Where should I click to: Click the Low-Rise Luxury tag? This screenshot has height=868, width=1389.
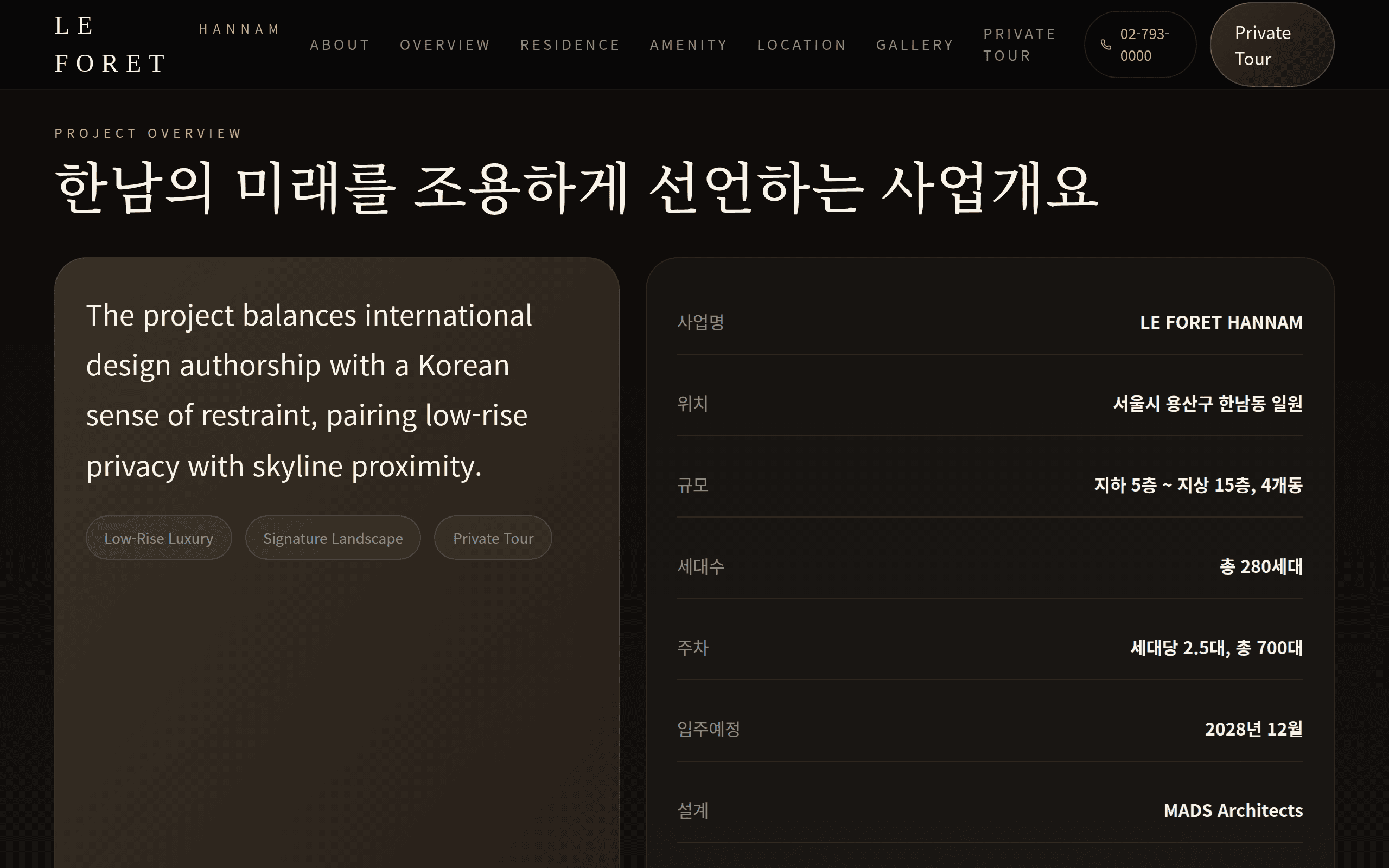pyautogui.click(x=158, y=538)
